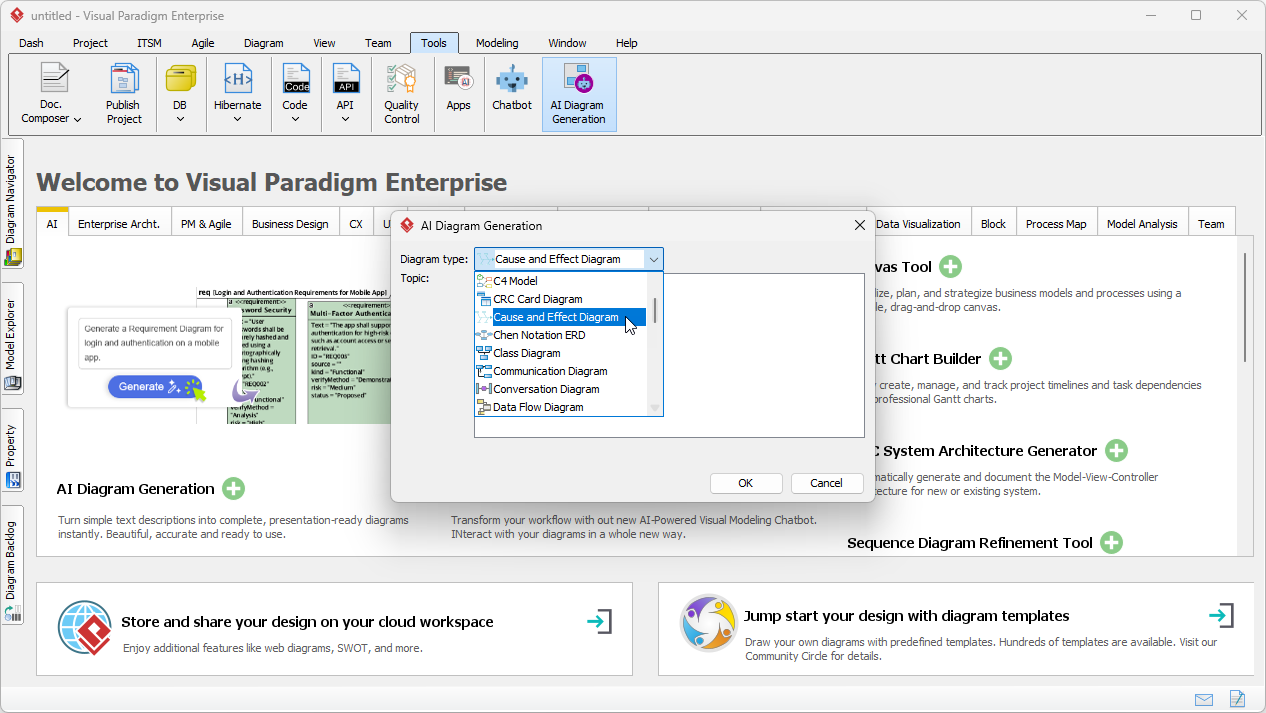Click the green plus beside AI Diagram Generation
This screenshot has height=713, width=1266.
tap(233, 489)
